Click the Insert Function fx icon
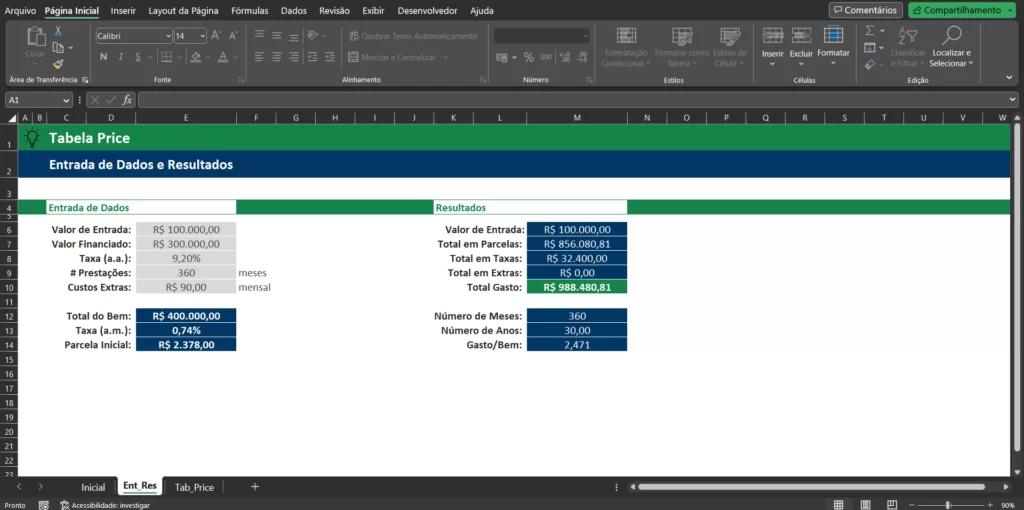Viewport: 1024px width, 510px height. click(x=127, y=100)
